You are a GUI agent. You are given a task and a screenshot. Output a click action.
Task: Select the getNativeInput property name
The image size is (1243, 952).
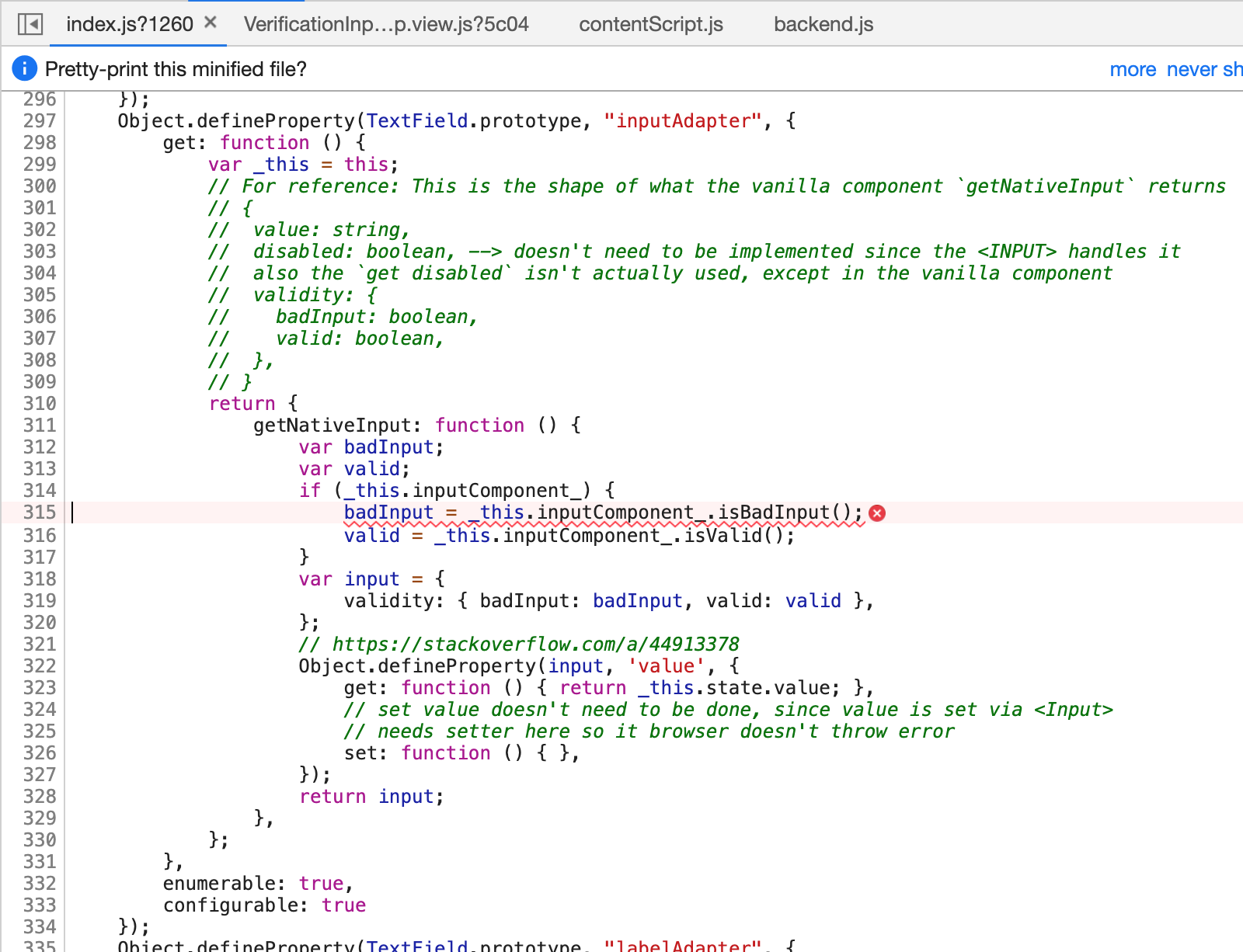point(334,425)
